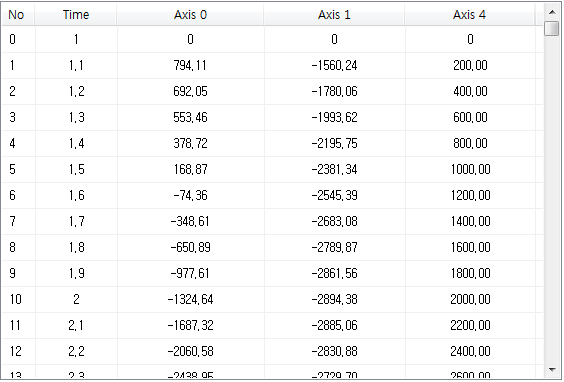564x382 pixels.
Task: Select row number 5 in No column
Action: coord(19,169)
